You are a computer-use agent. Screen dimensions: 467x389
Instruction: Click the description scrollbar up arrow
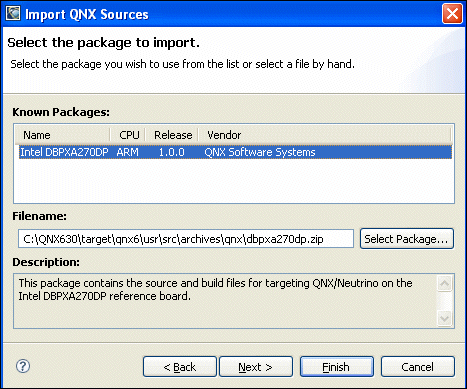444,284
